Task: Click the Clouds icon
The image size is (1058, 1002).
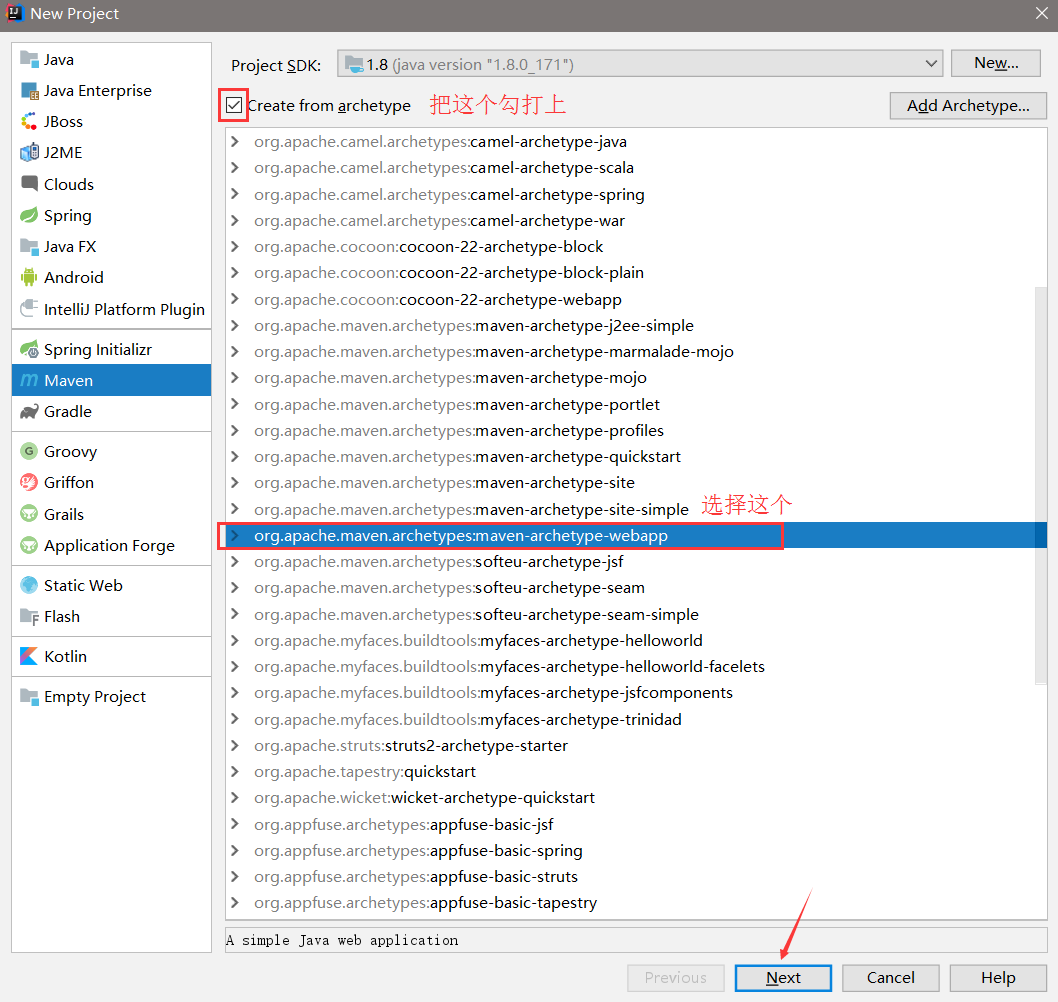Action: (29, 184)
